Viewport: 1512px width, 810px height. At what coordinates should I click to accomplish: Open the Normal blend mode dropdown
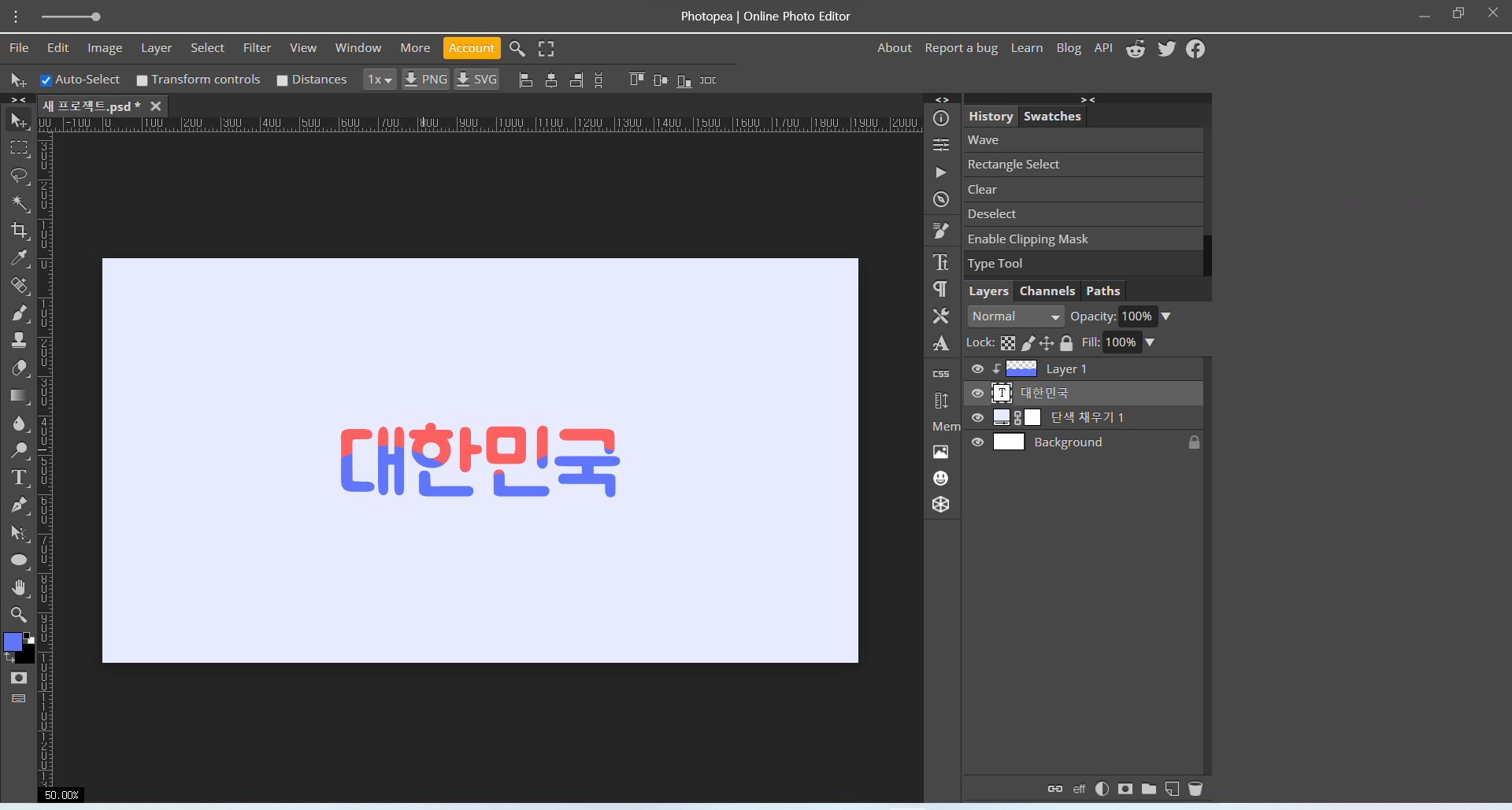tap(1016, 316)
